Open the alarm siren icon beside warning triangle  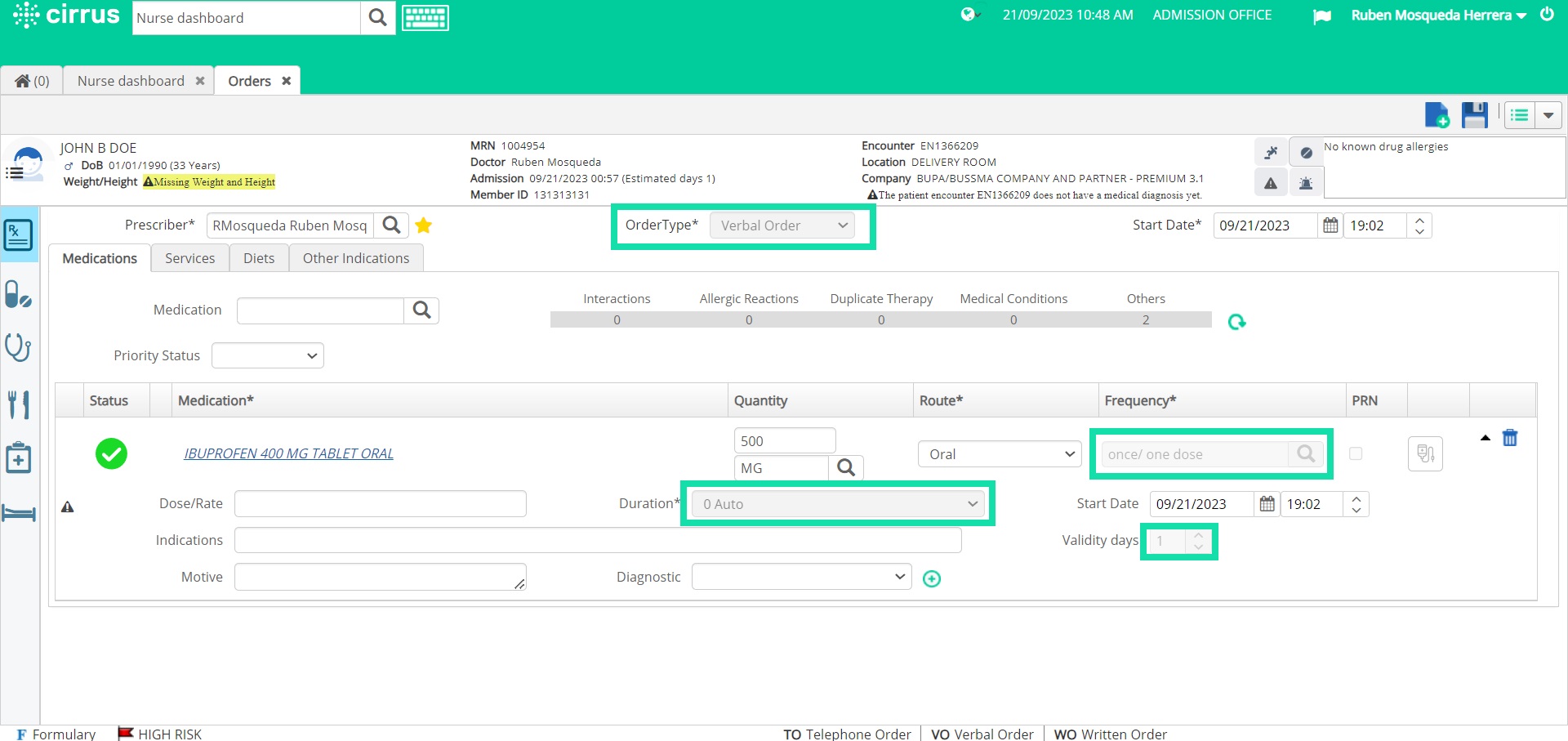[x=1306, y=182]
